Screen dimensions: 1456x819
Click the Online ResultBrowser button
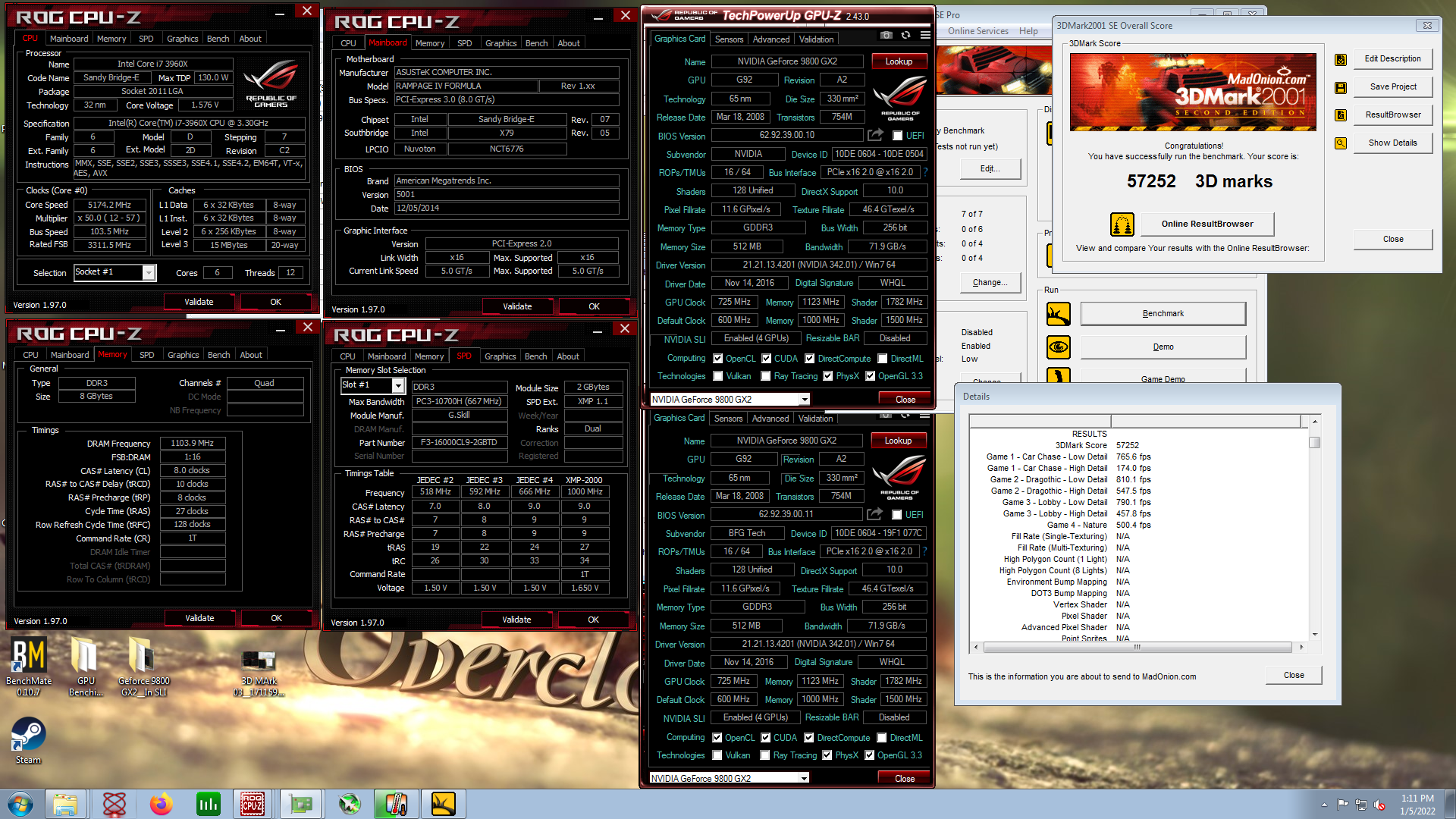[x=1207, y=224]
